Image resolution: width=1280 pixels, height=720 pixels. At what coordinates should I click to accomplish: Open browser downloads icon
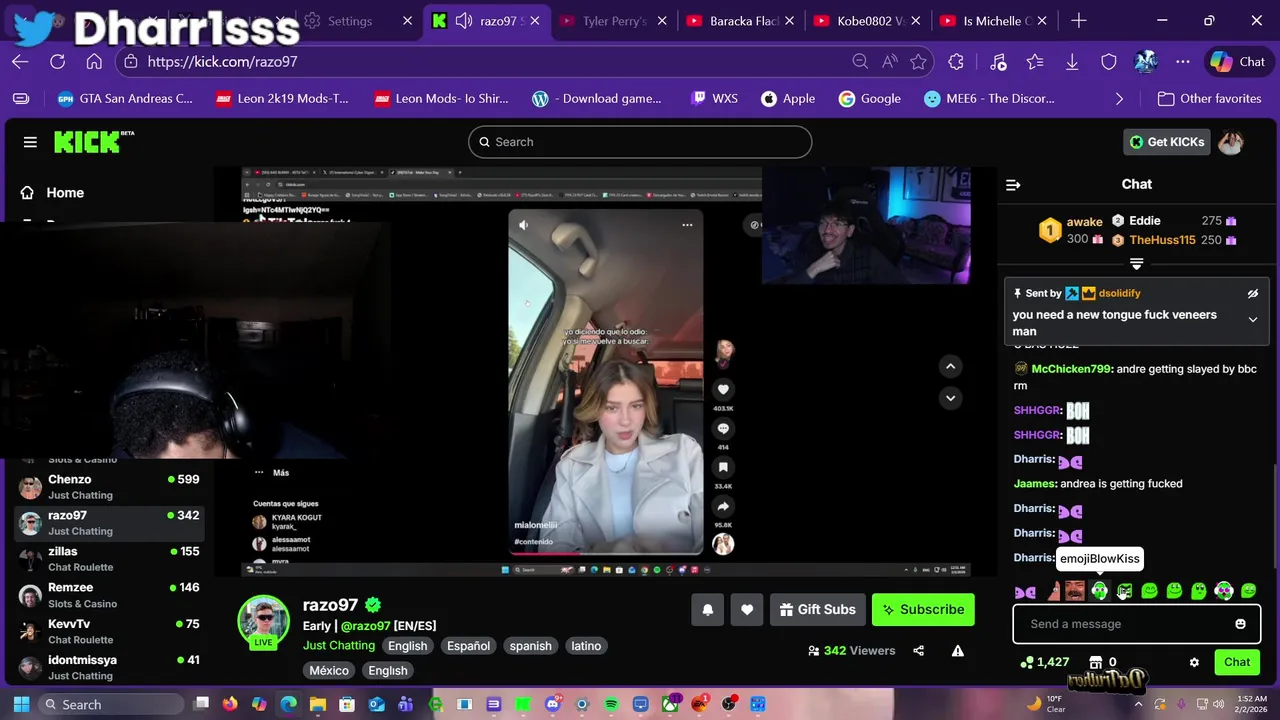pyautogui.click(x=1072, y=62)
